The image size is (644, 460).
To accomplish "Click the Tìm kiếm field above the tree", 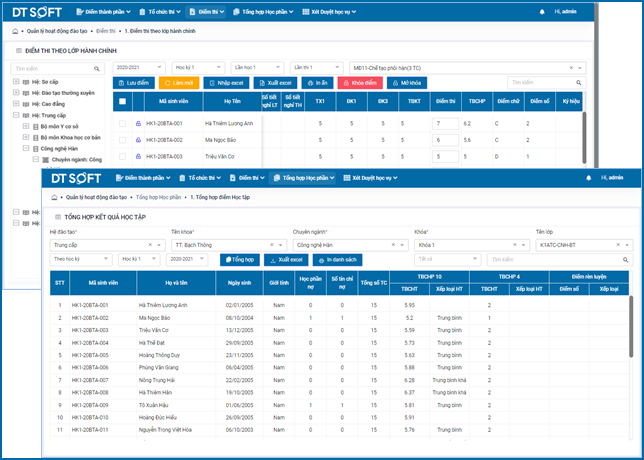I will coord(57,69).
